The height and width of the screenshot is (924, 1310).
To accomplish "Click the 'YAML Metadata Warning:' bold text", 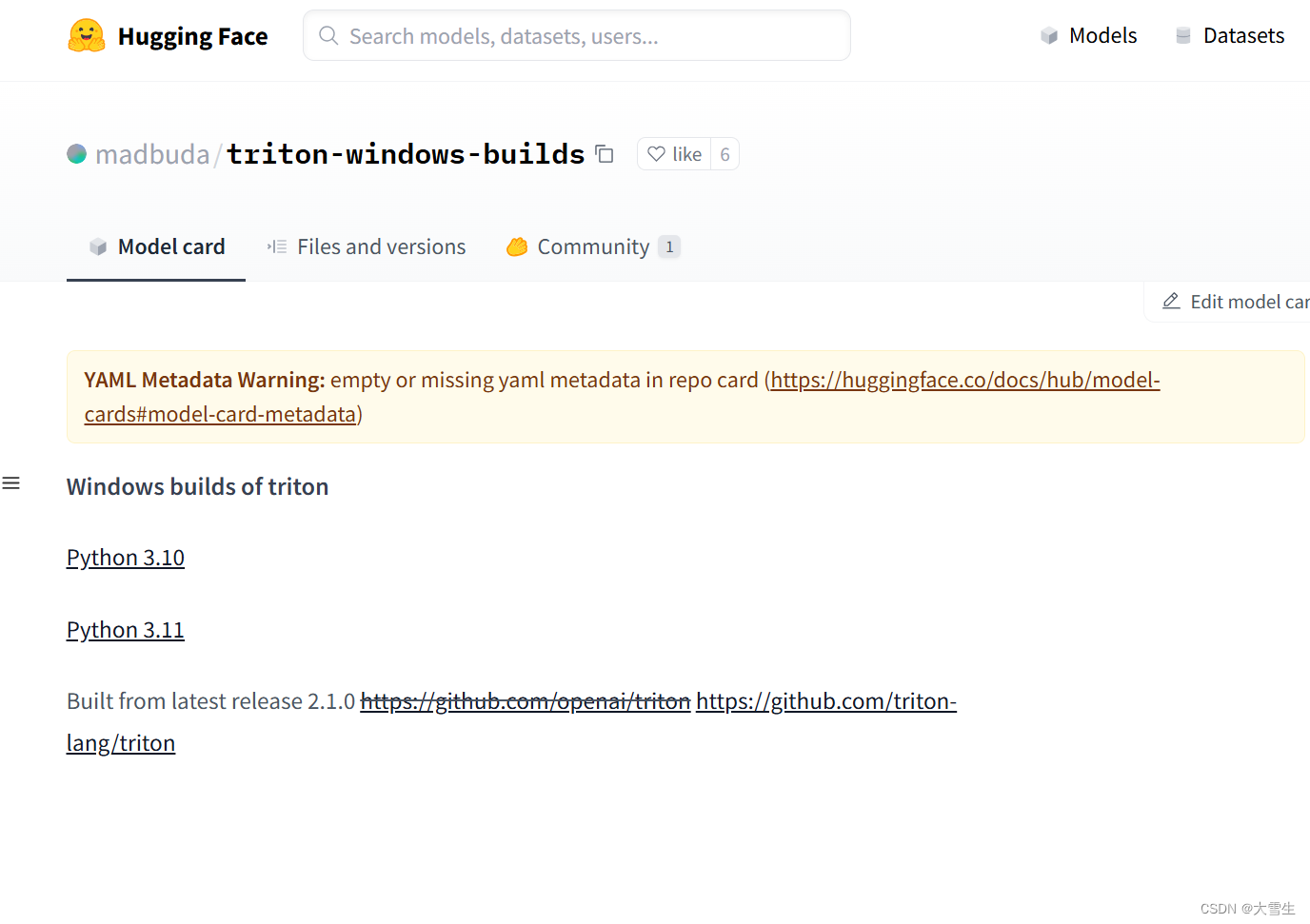I will coord(205,380).
